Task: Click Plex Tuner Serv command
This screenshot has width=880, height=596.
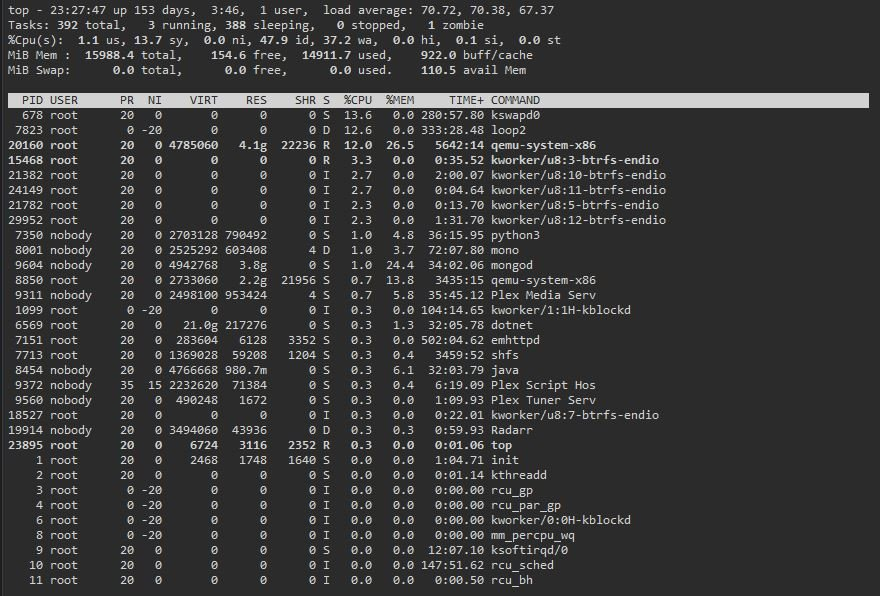Action: (x=543, y=400)
